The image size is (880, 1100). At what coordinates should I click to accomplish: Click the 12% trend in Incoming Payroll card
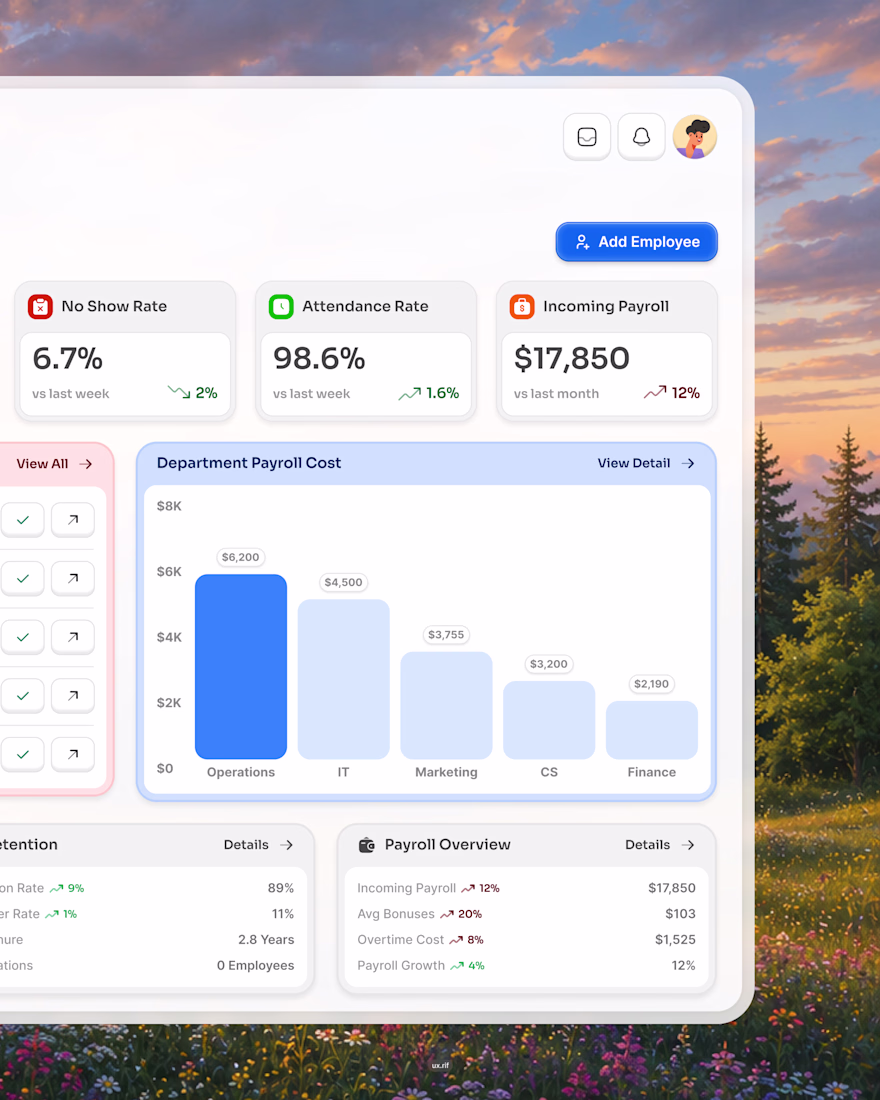(672, 393)
